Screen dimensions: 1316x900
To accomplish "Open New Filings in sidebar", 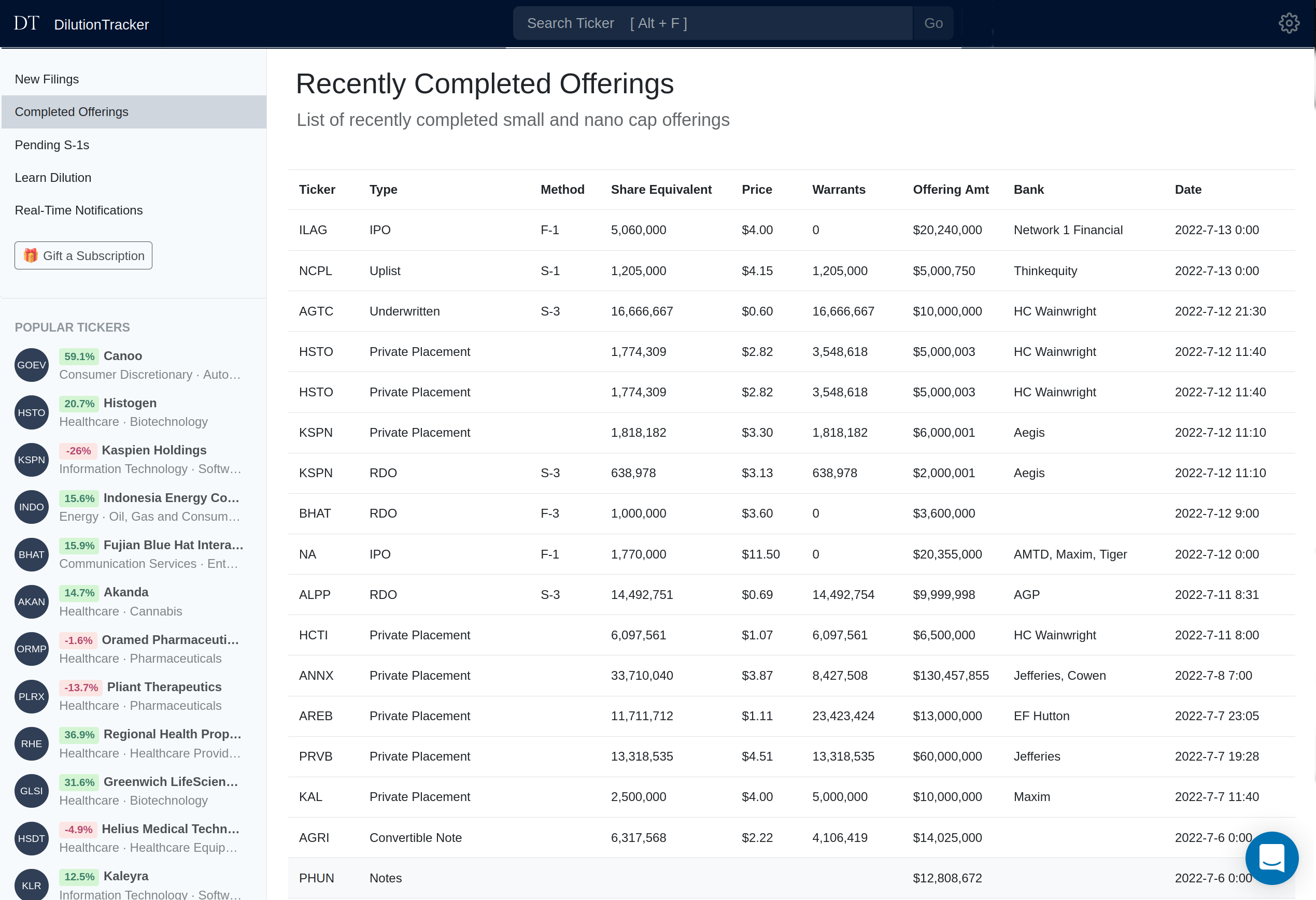I will click(47, 79).
